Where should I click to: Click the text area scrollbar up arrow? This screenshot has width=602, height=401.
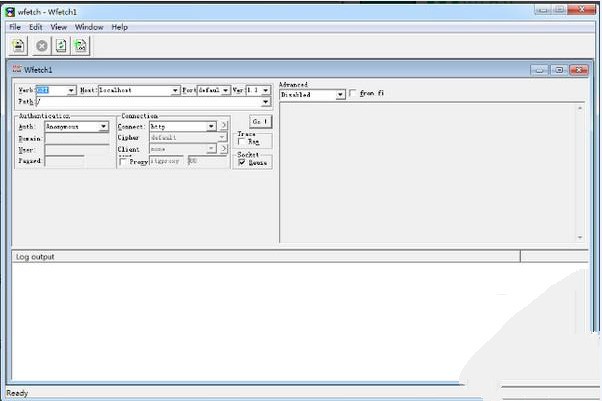tap(580, 108)
